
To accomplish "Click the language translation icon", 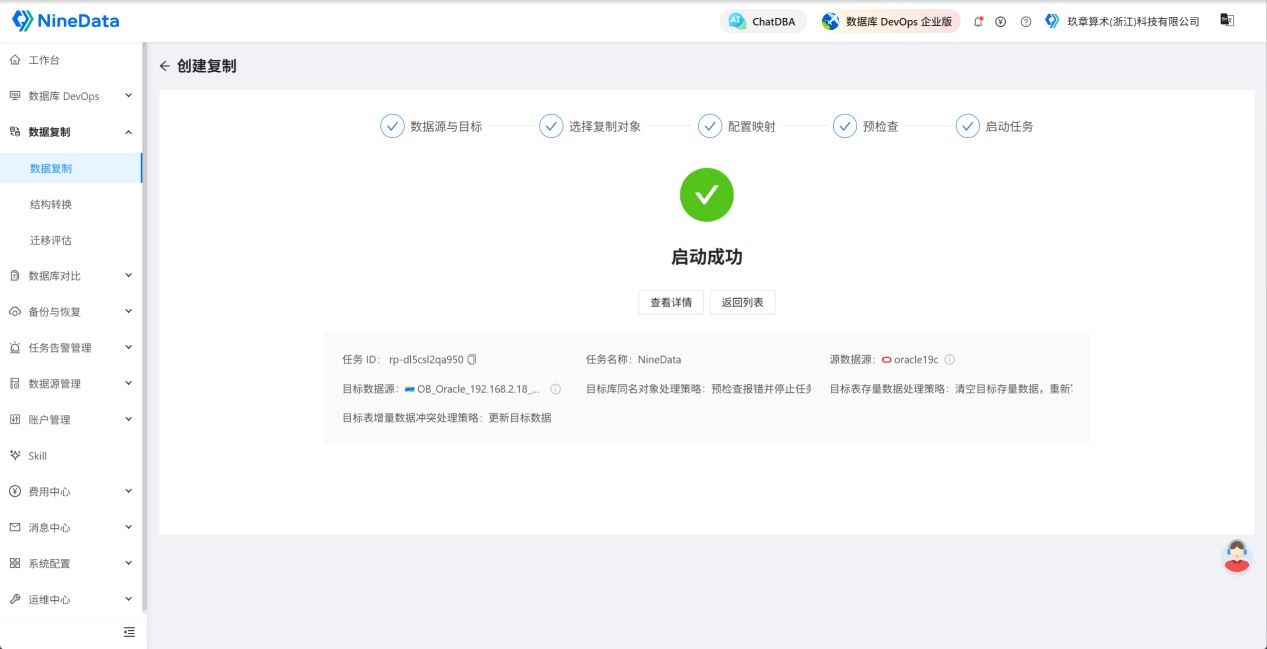I will 1227,20.
